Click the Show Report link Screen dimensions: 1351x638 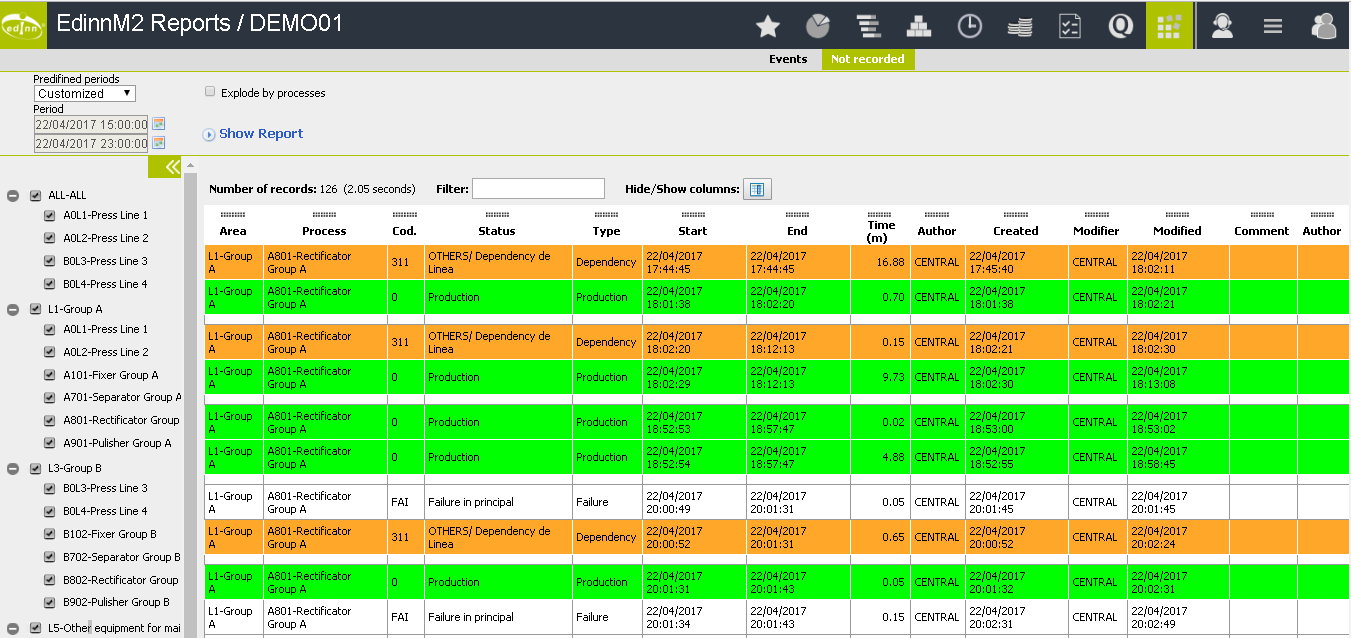pyautogui.click(x=261, y=134)
